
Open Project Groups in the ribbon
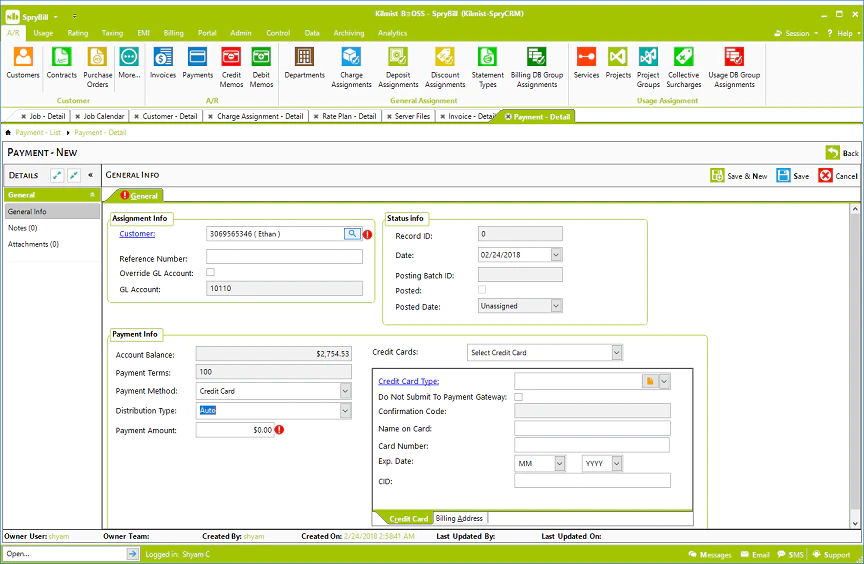(x=648, y=67)
